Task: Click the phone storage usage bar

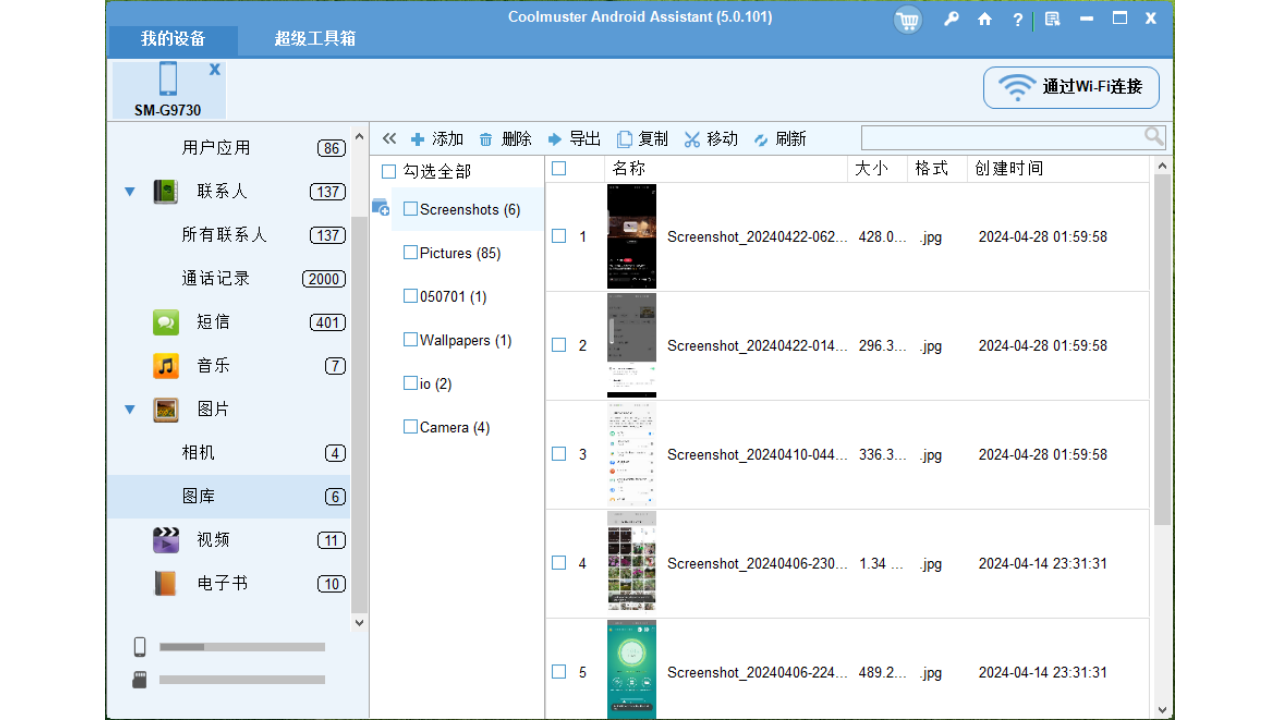Action: point(240,646)
